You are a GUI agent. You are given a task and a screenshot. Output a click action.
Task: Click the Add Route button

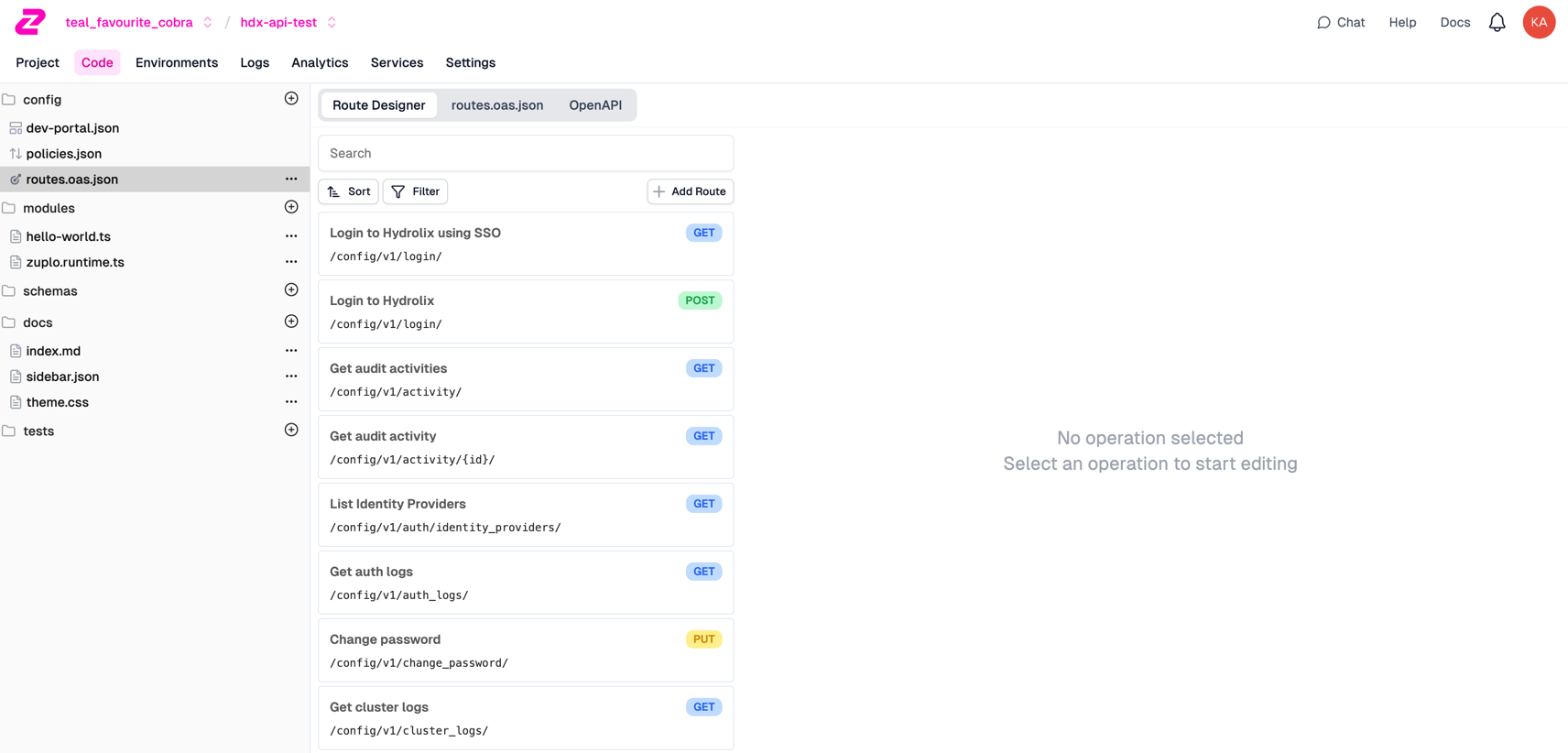(x=691, y=191)
